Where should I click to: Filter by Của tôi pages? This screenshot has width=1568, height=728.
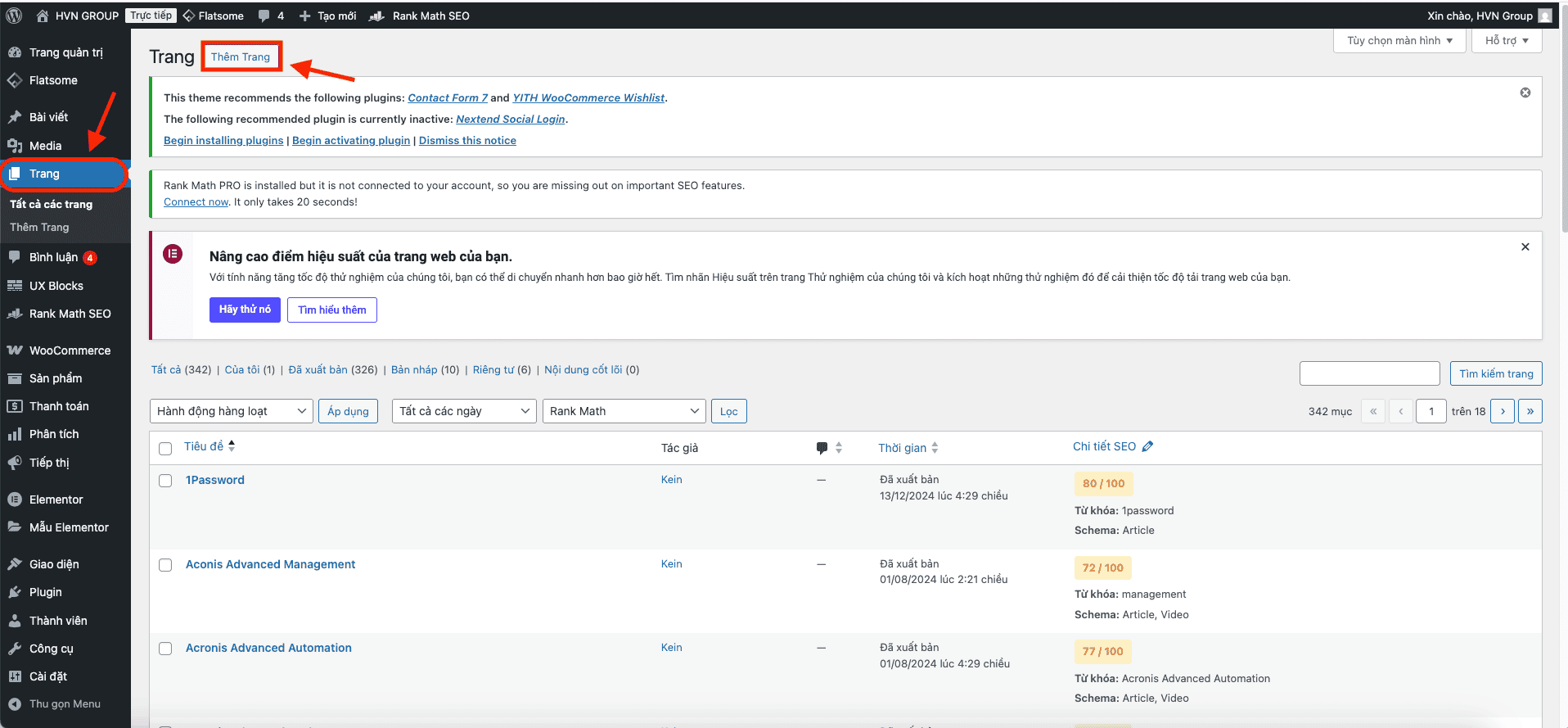242,370
